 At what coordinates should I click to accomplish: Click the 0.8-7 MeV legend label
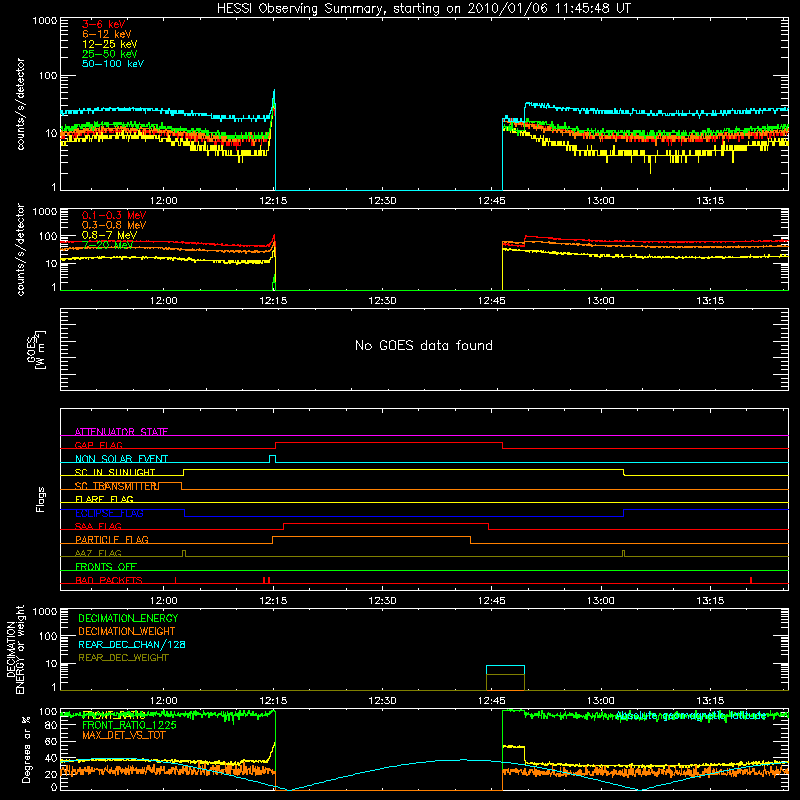point(109,235)
